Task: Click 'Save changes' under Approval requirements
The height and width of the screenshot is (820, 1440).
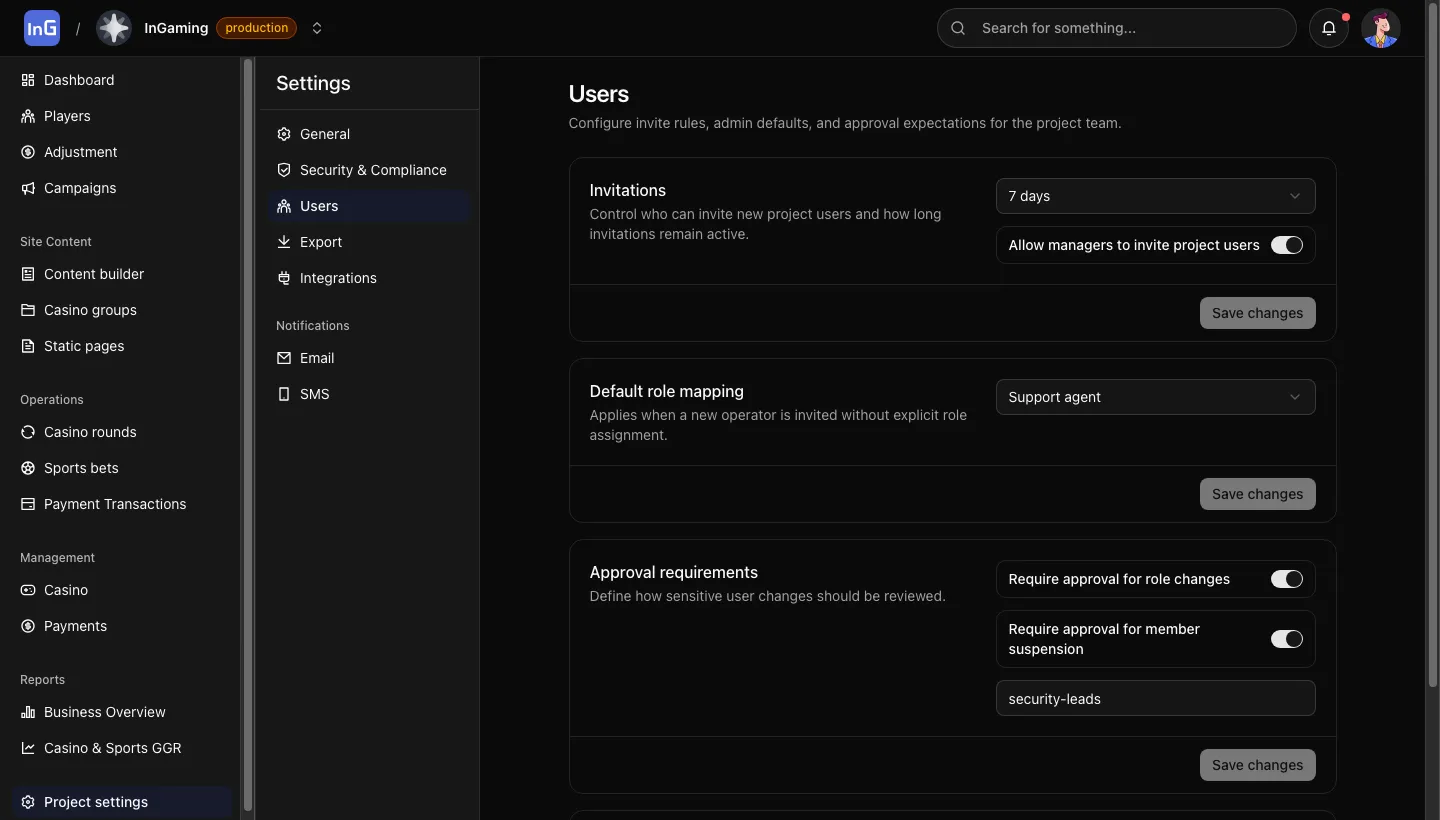Action: [x=1257, y=765]
